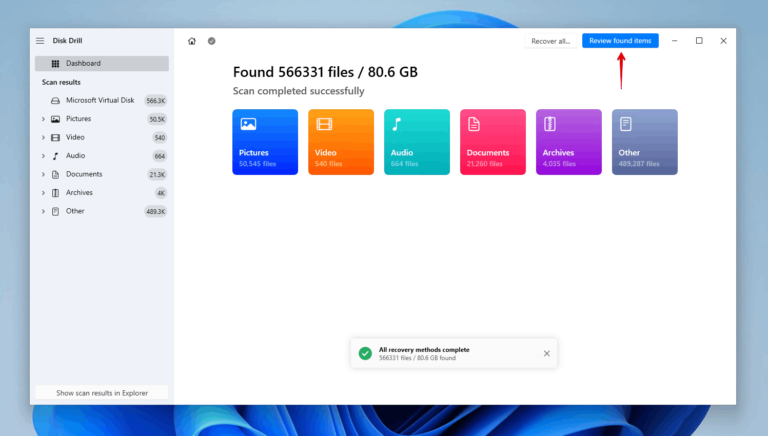The image size is (768, 436).
Task: Click 'All recovery methods complete' text
Action: pos(424,350)
